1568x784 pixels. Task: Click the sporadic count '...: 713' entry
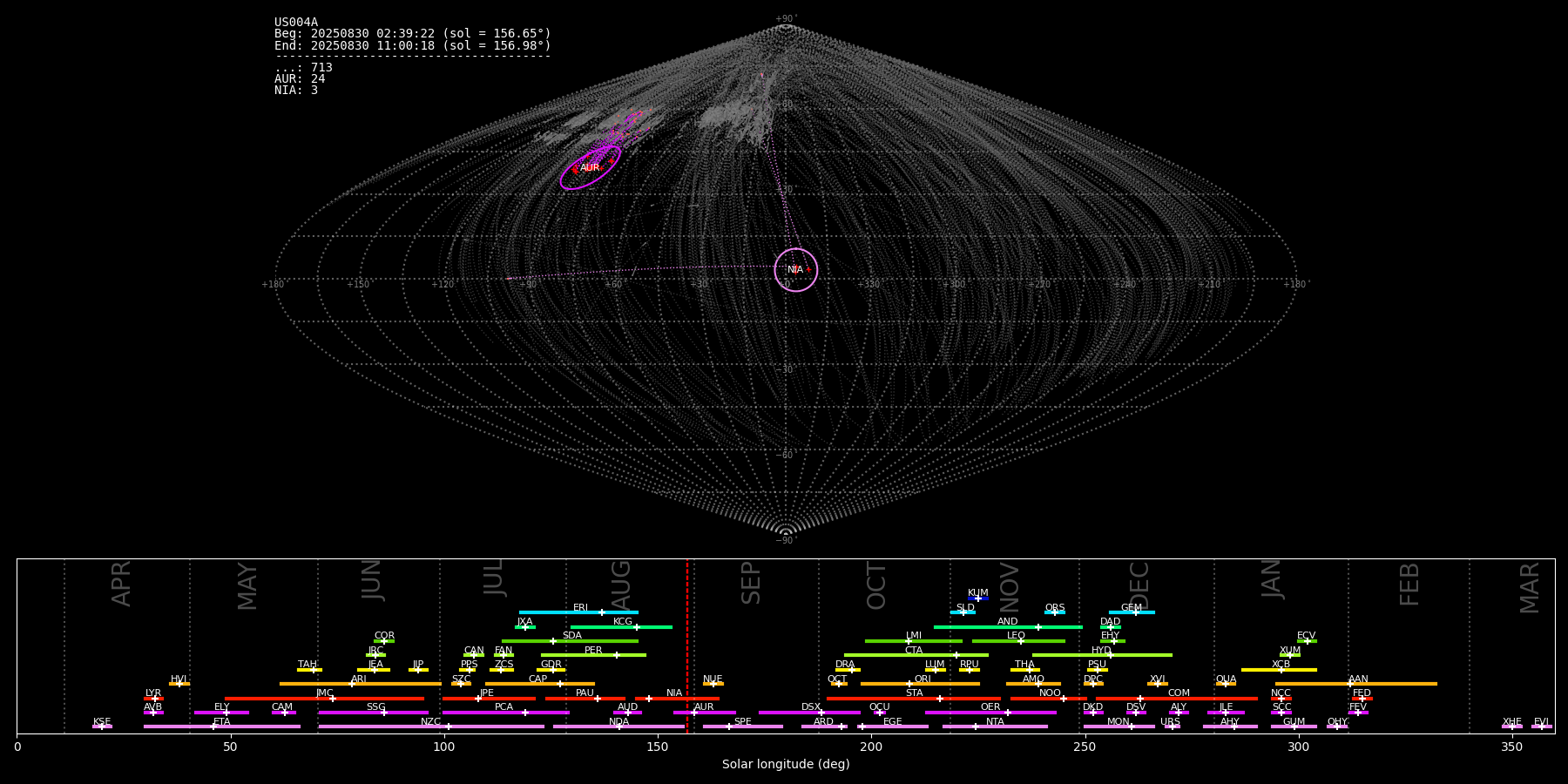click(303, 68)
